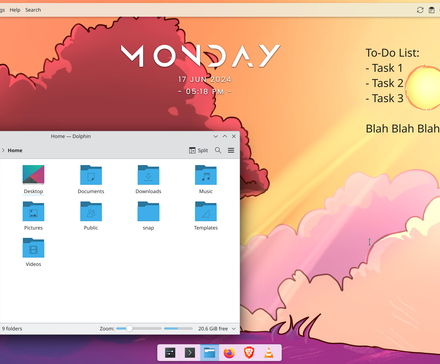This screenshot has width=440, height=364.
Task: Open the Search menu
Action: click(33, 10)
